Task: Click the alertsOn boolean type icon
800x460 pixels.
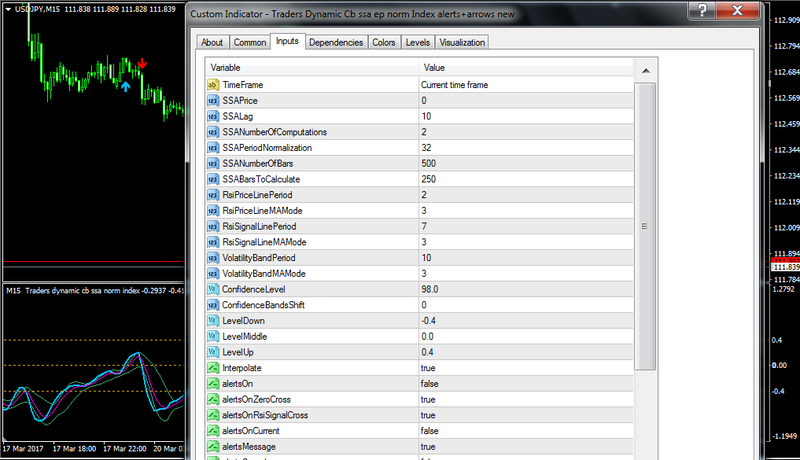Action: coord(213,384)
